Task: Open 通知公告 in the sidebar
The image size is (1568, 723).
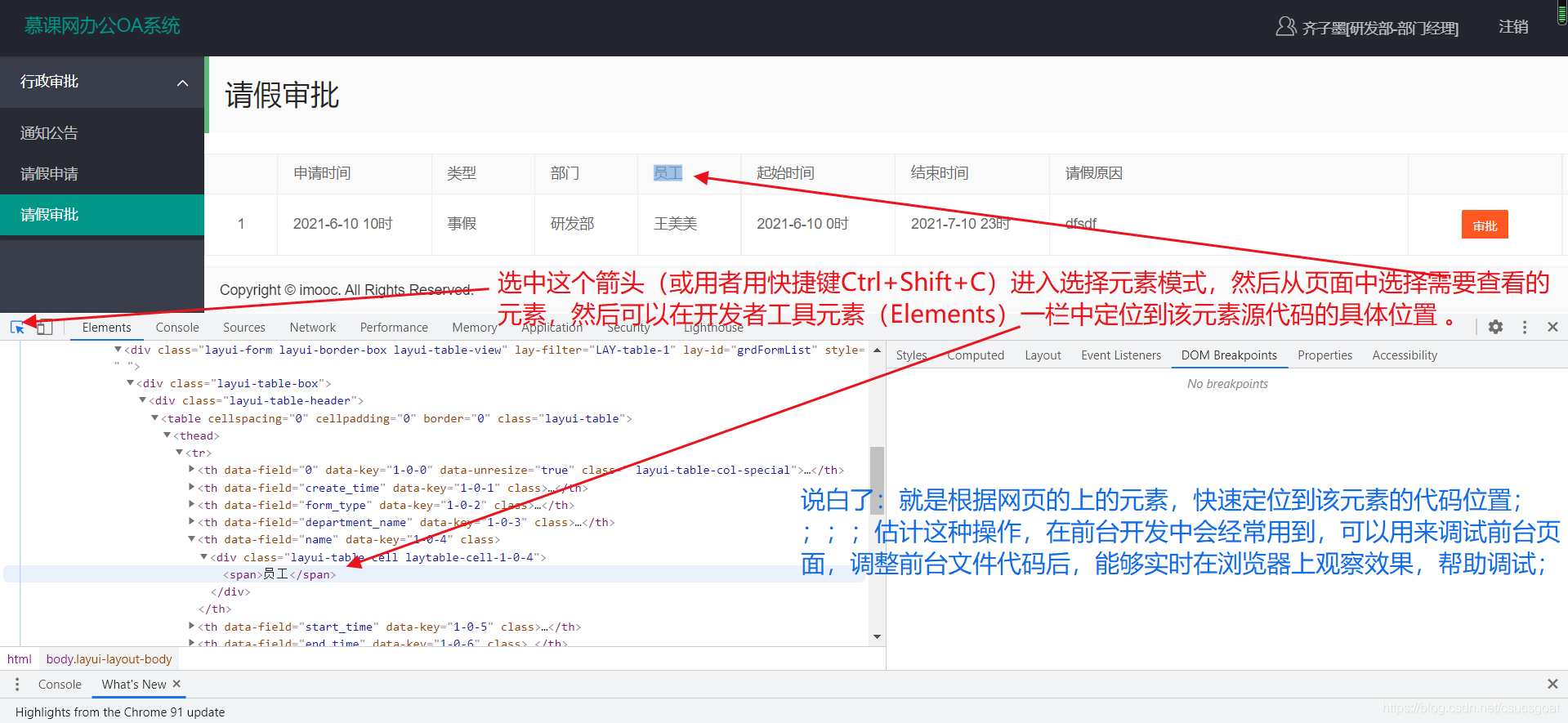Action: pyautogui.click(x=102, y=133)
